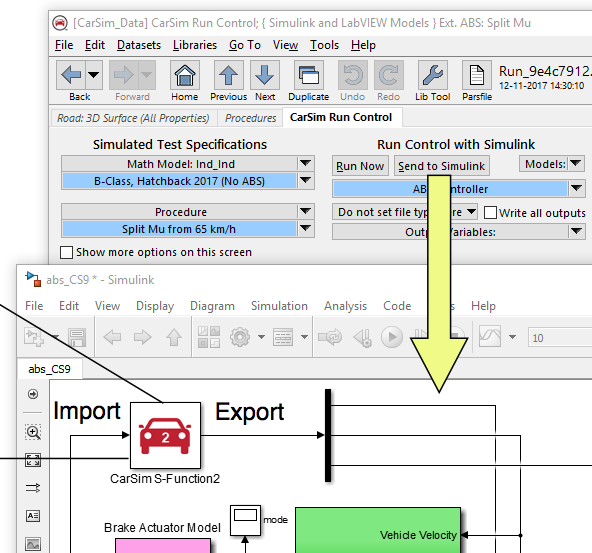Screen dimensions: 592x553
Task: Expand the Split Mu from 65 km/h dropdown
Action: pyautogui.click(x=305, y=228)
